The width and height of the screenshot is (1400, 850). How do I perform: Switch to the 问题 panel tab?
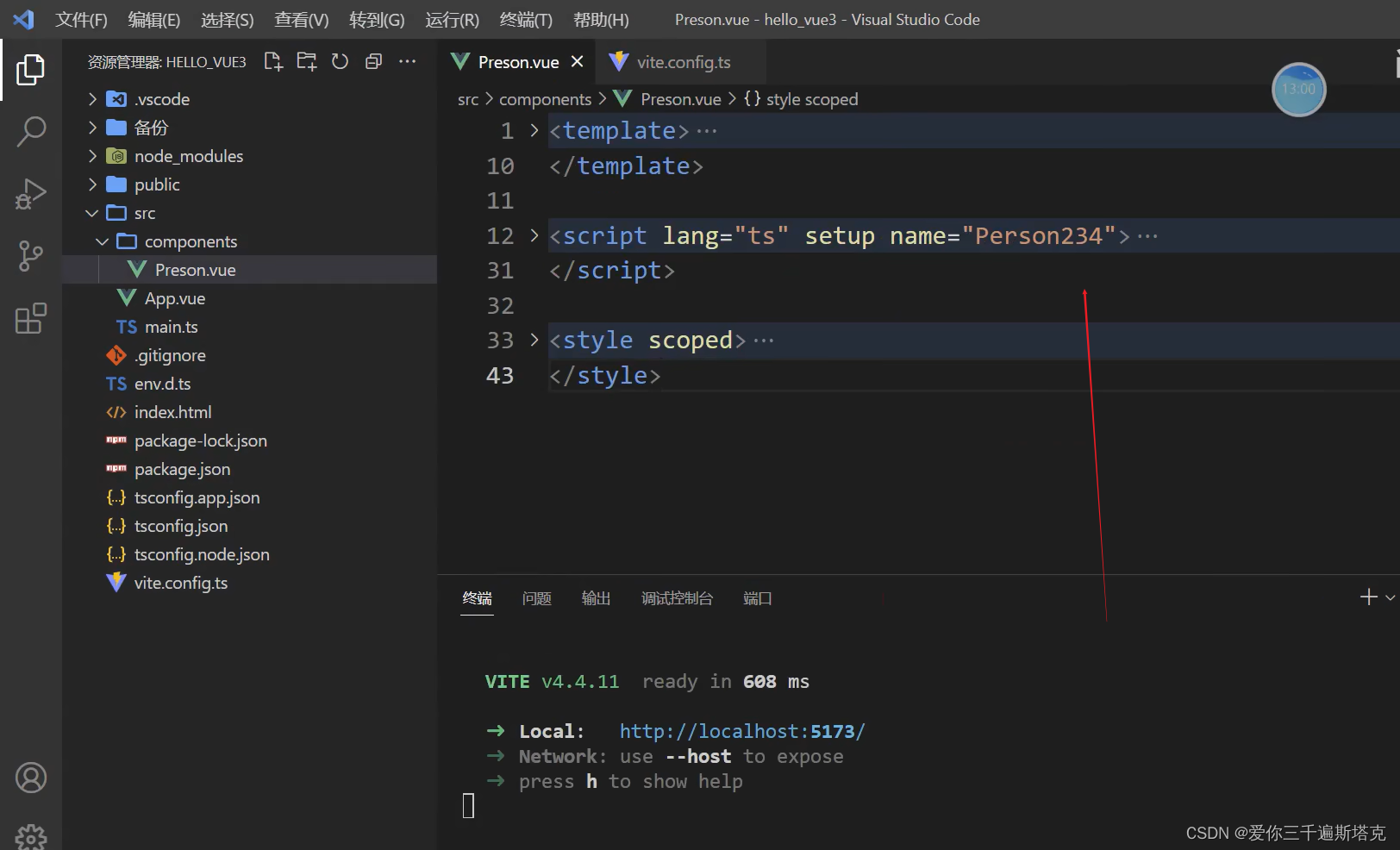click(536, 598)
